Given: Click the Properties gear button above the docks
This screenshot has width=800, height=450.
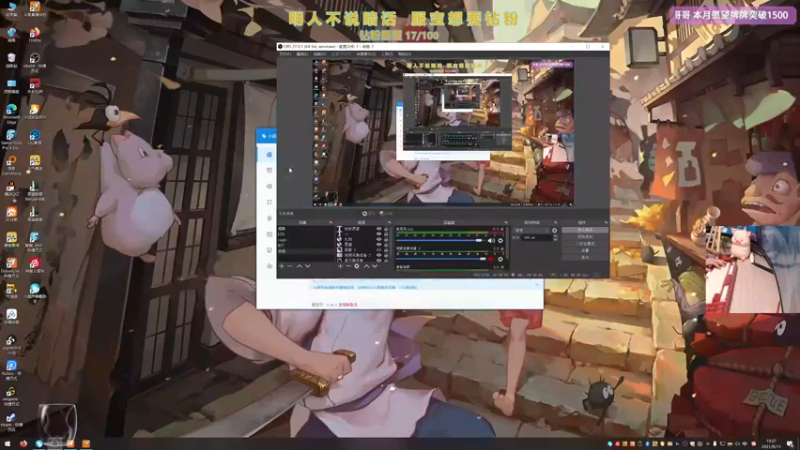Looking at the screenshot, I should click(369, 213).
